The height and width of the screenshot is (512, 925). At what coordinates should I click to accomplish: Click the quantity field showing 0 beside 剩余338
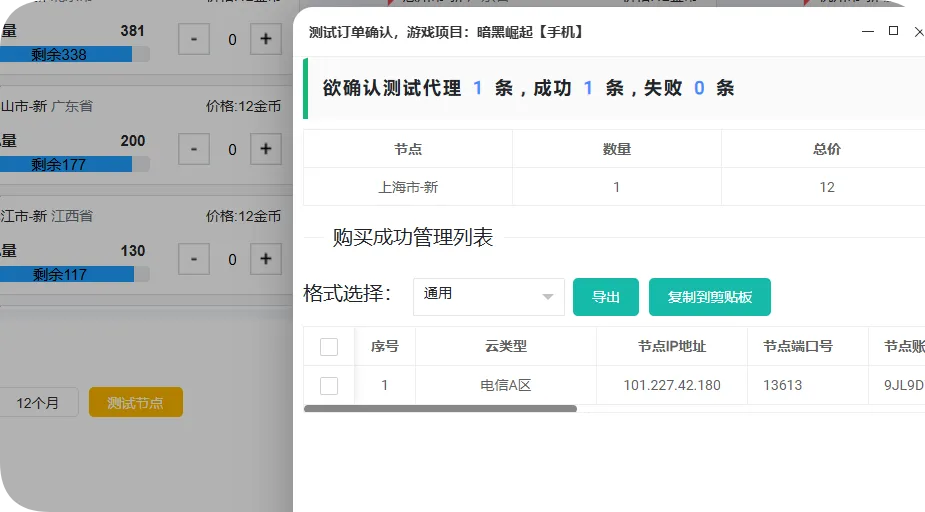tap(232, 40)
